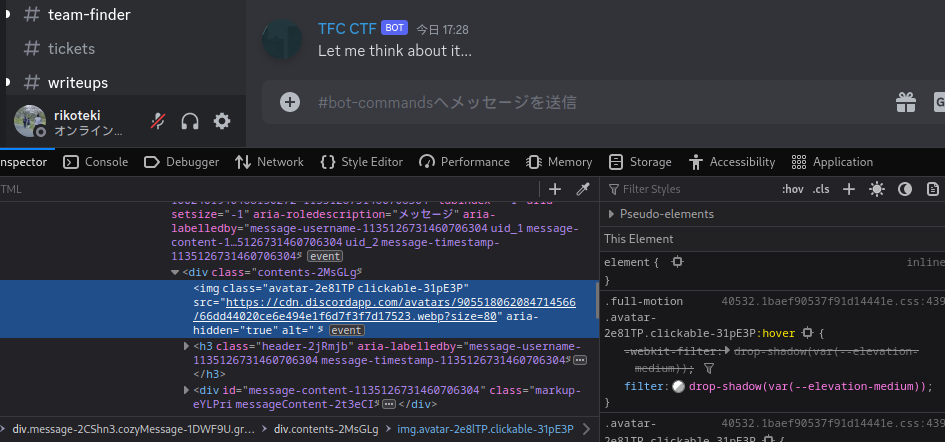Expand the h3 header-2jRmjb node
The width and height of the screenshot is (945, 442).
coord(187,346)
